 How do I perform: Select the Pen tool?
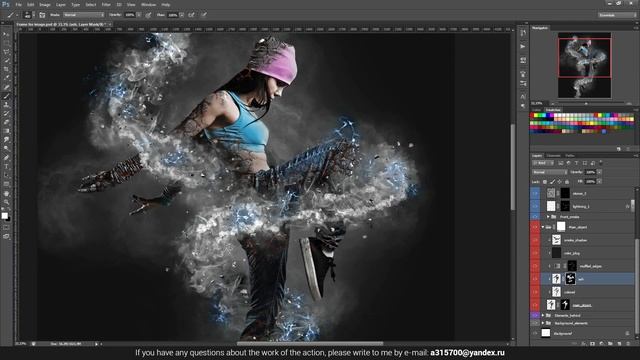[x=6, y=158]
